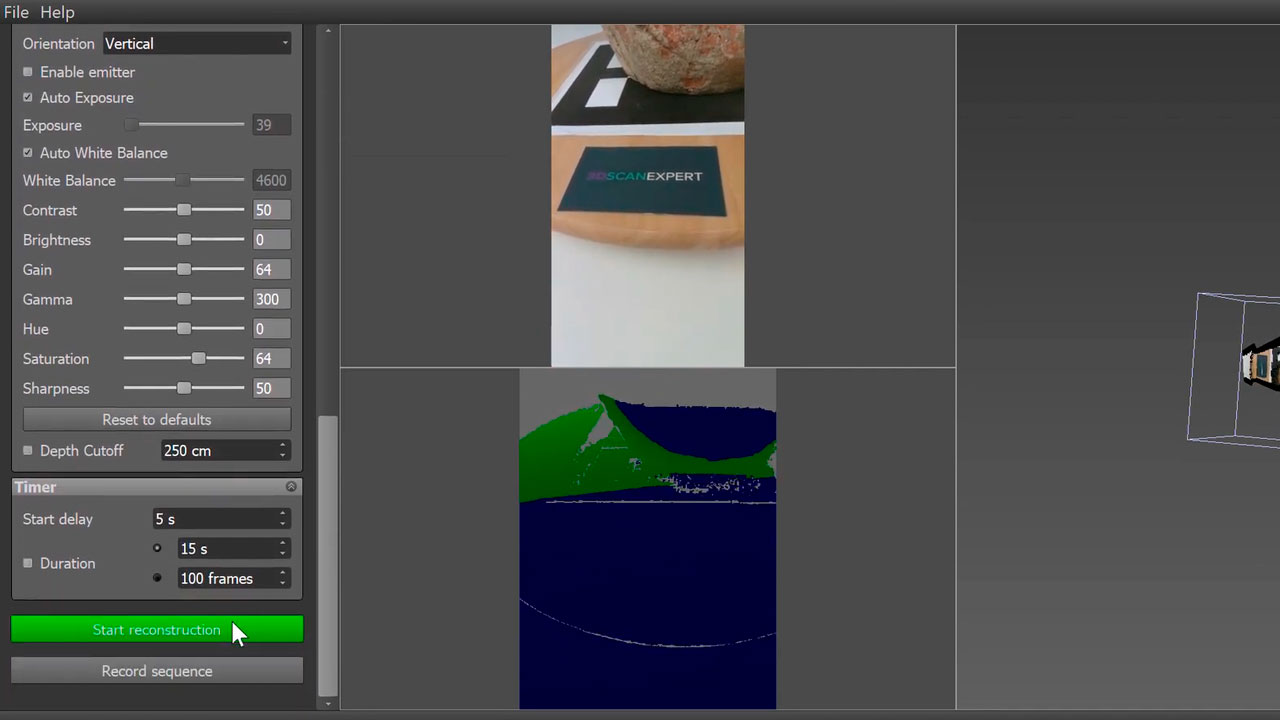This screenshot has width=1280, height=720.
Task: Select the 15 s duration radio button
Action: click(157, 548)
